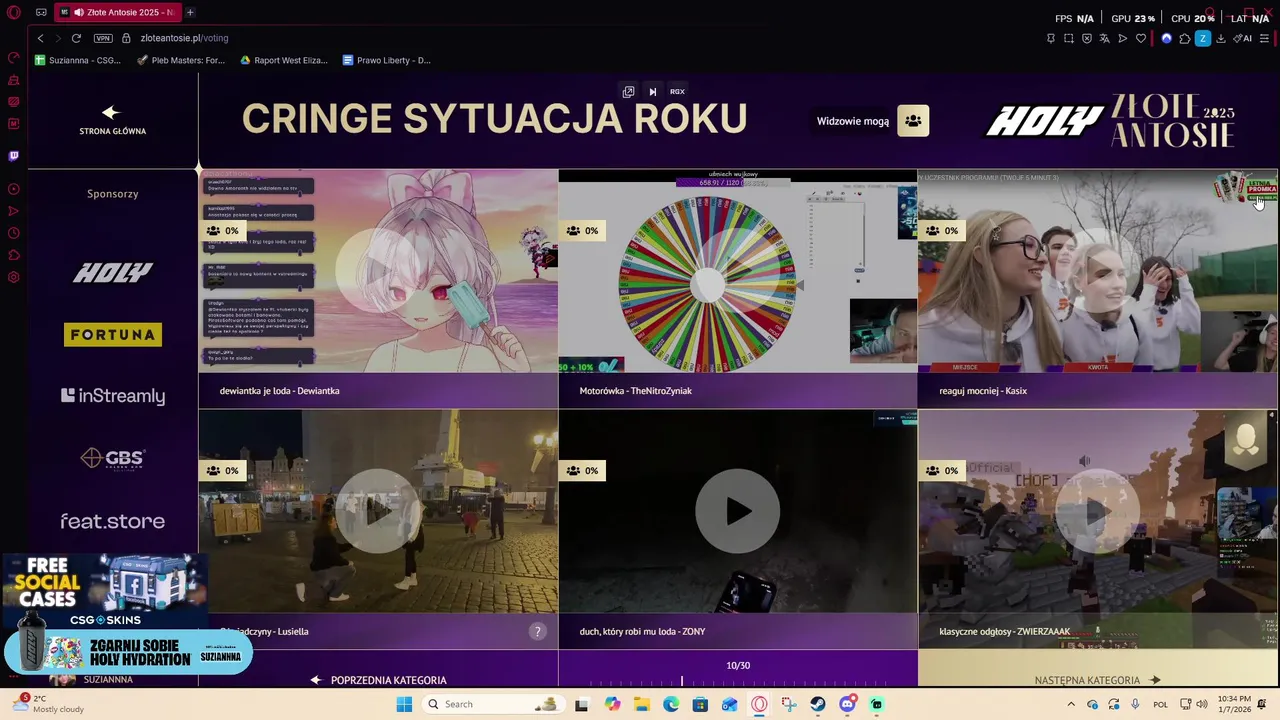Open the feat.store sponsor logo
The width and height of the screenshot is (1280, 720).
point(112,521)
